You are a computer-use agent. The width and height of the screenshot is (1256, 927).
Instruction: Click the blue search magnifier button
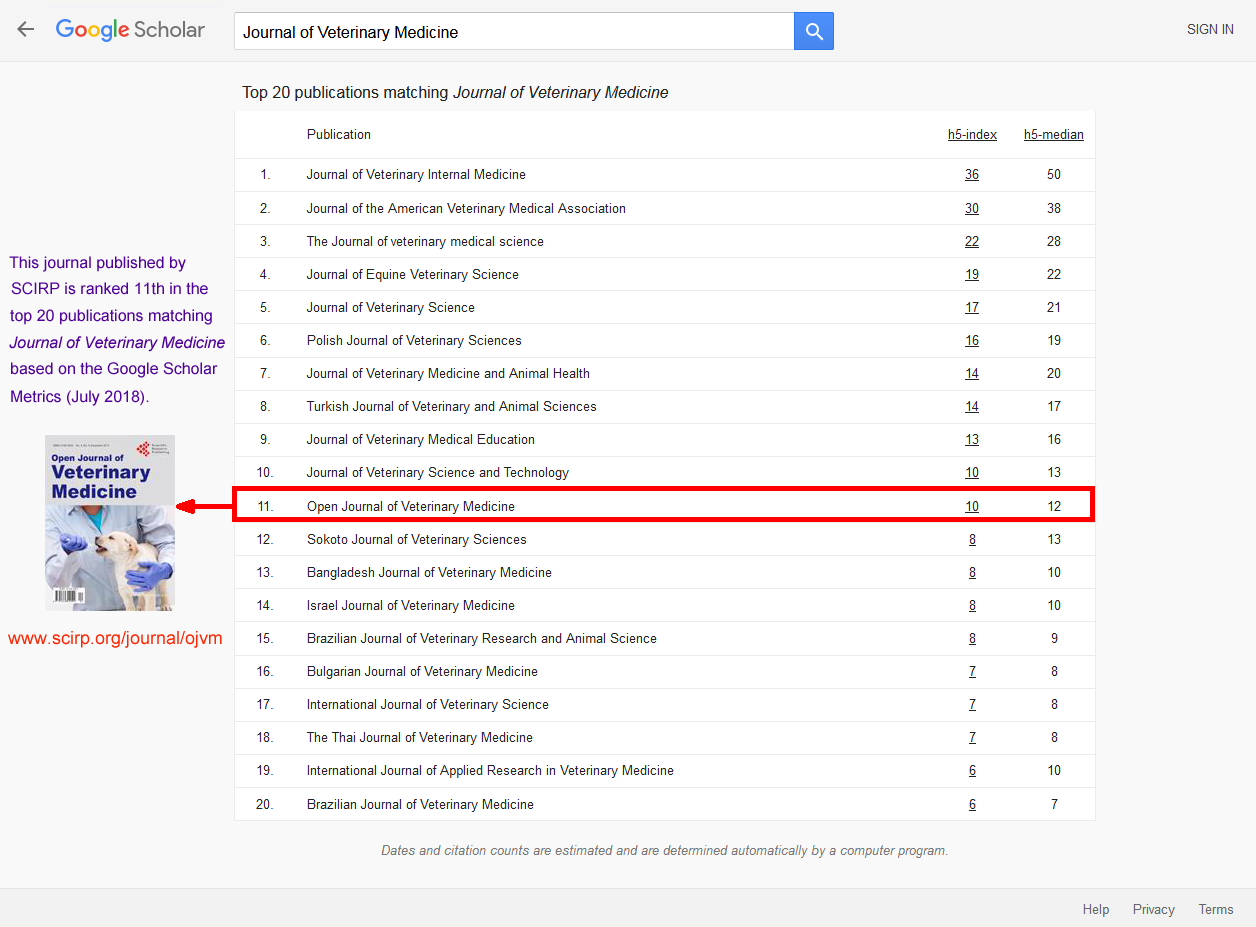tap(814, 31)
